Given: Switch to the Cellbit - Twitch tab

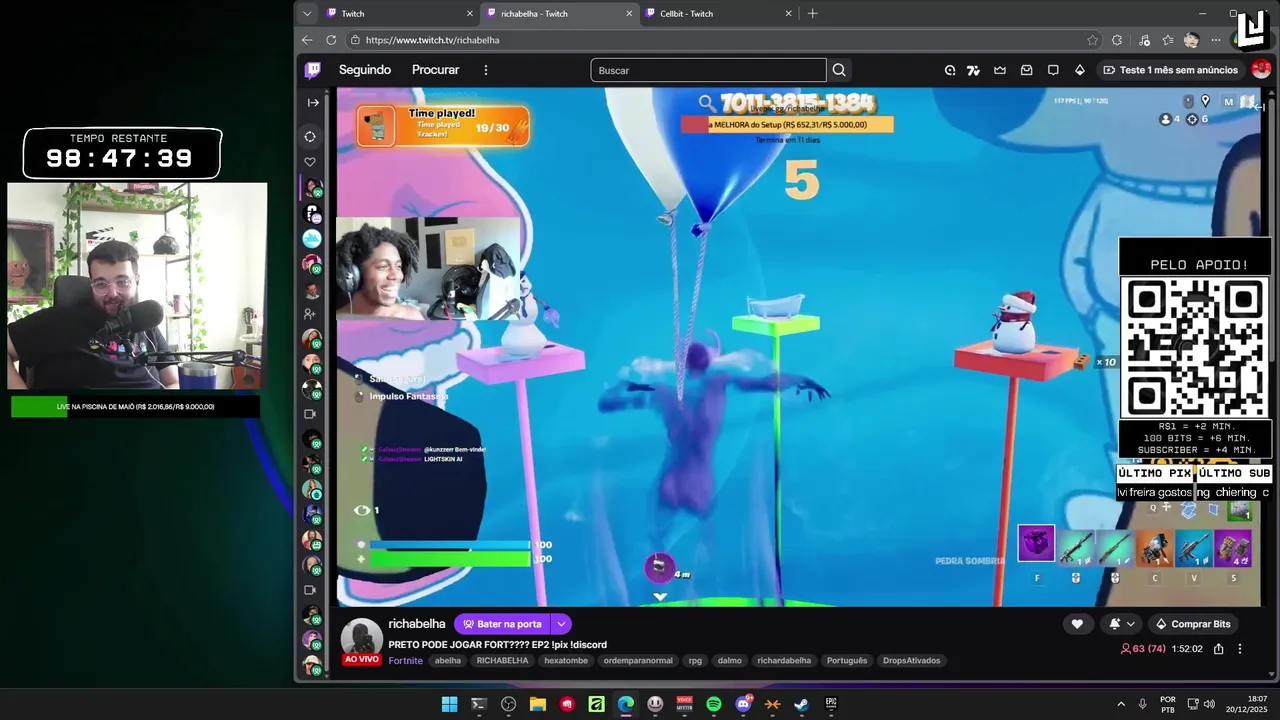Looking at the screenshot, I should [719, 13].
